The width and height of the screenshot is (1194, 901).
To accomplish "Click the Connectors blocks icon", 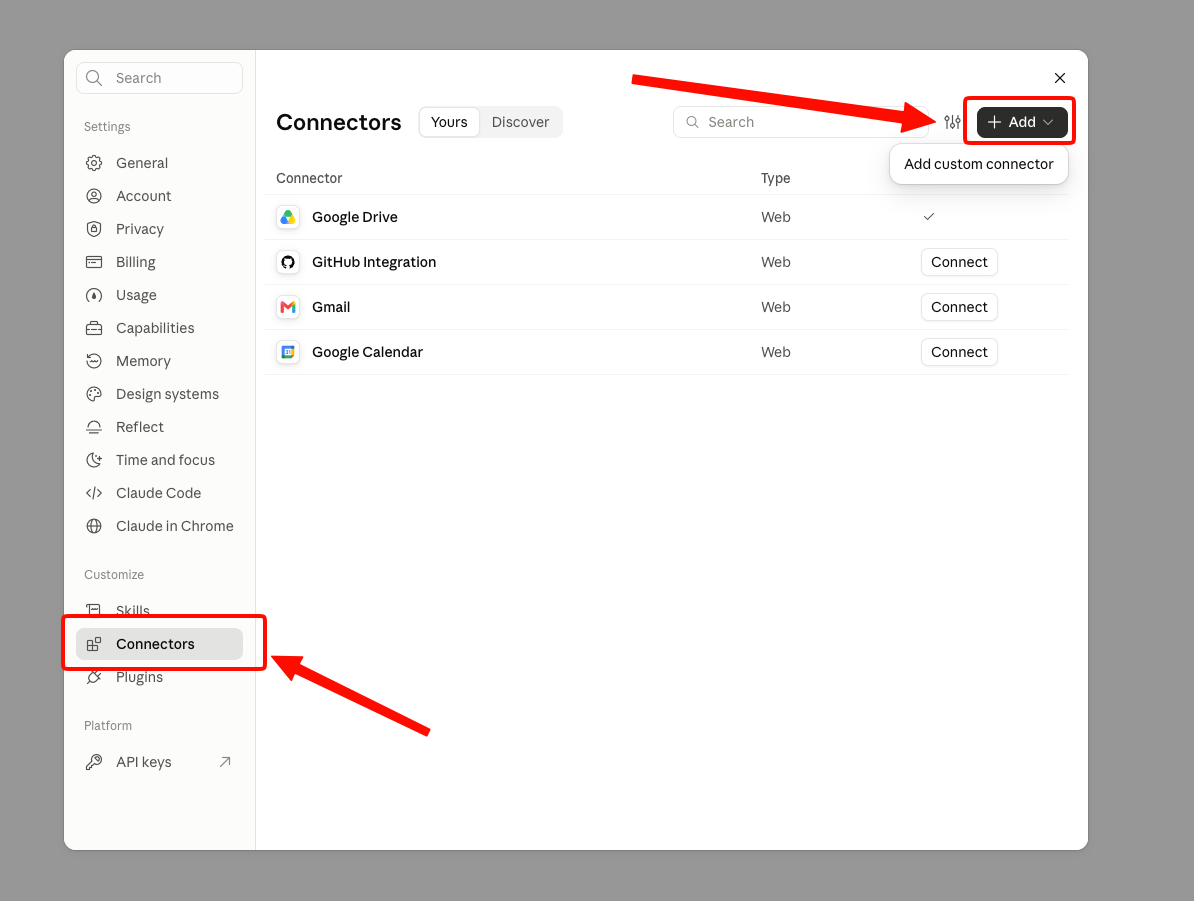I will (x=94, y=644).
